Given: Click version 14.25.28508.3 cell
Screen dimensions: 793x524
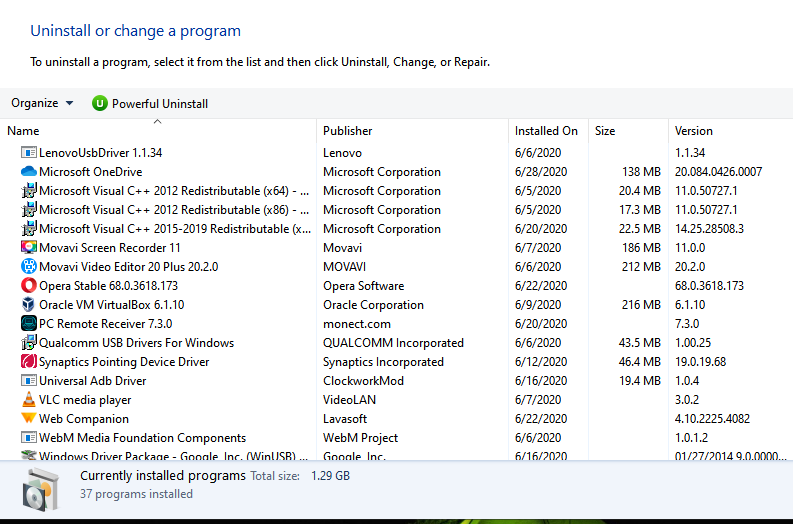Looking at the screenshot, I should tap(709, 229).
